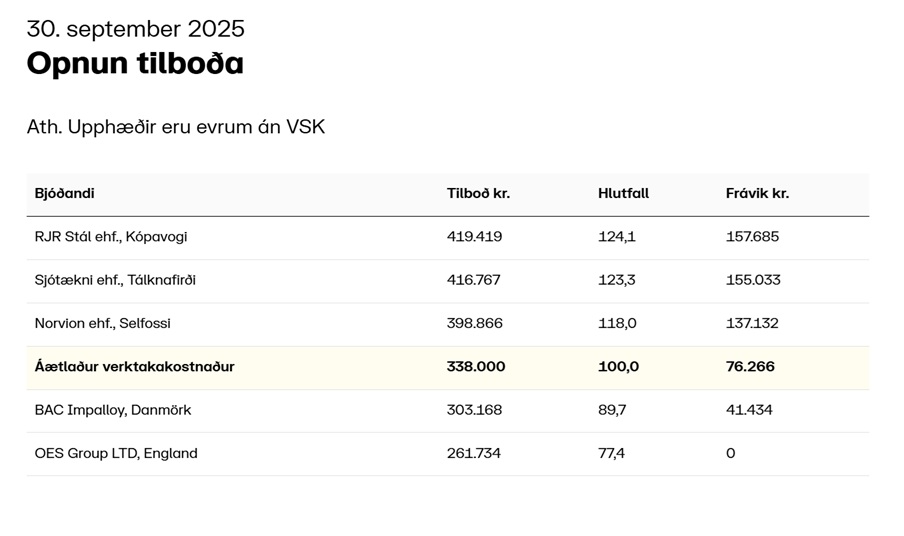Screen dimensions: 904x536
Task: Click the deviation value 137.132
Action: (x=752, y=323)
